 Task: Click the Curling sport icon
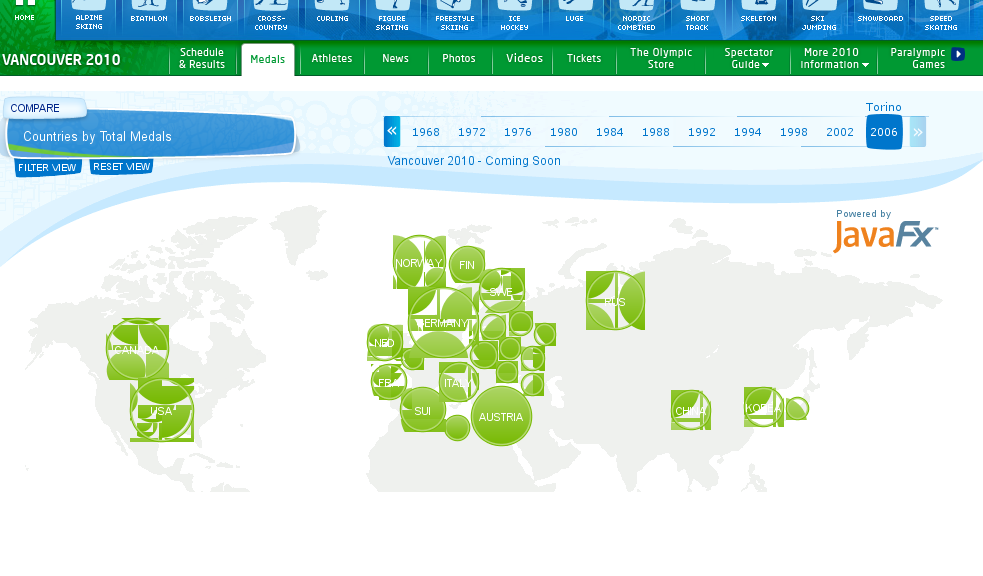click(332, 17)
